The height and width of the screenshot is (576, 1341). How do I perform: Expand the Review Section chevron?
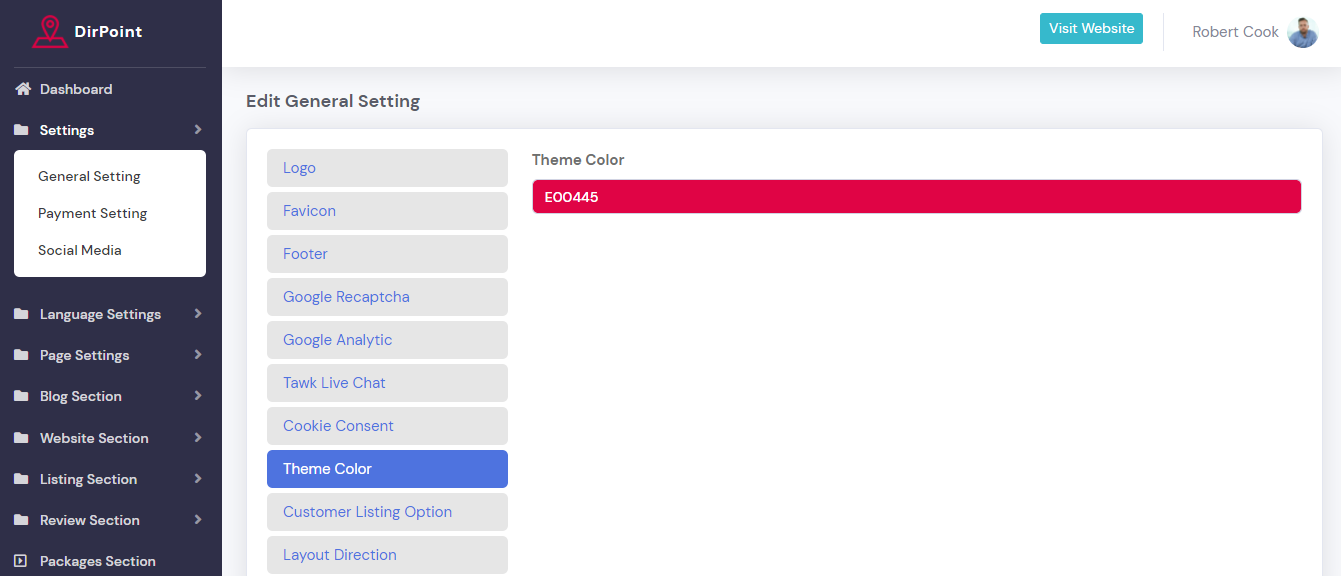(198, 520)
